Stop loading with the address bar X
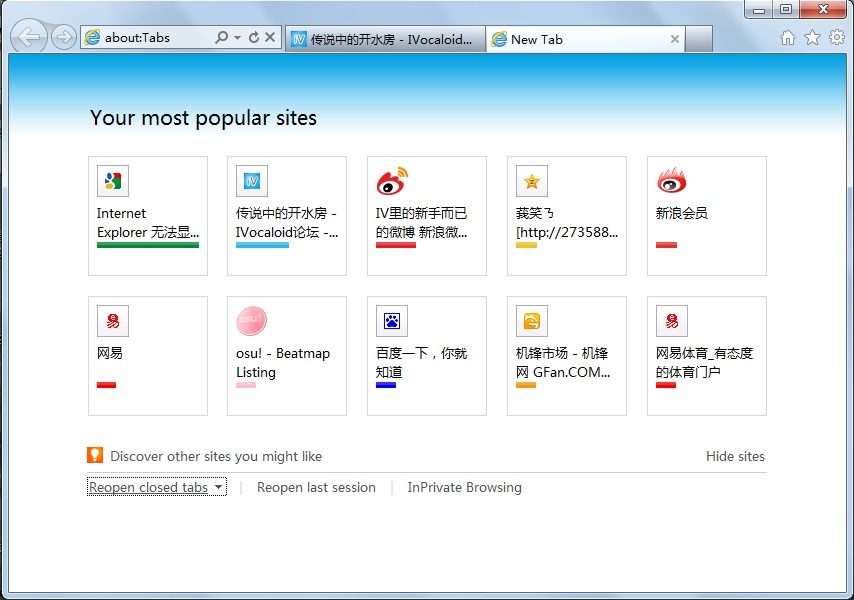Image resolution: width=854 pixels, height=600 pixels. 270,37
